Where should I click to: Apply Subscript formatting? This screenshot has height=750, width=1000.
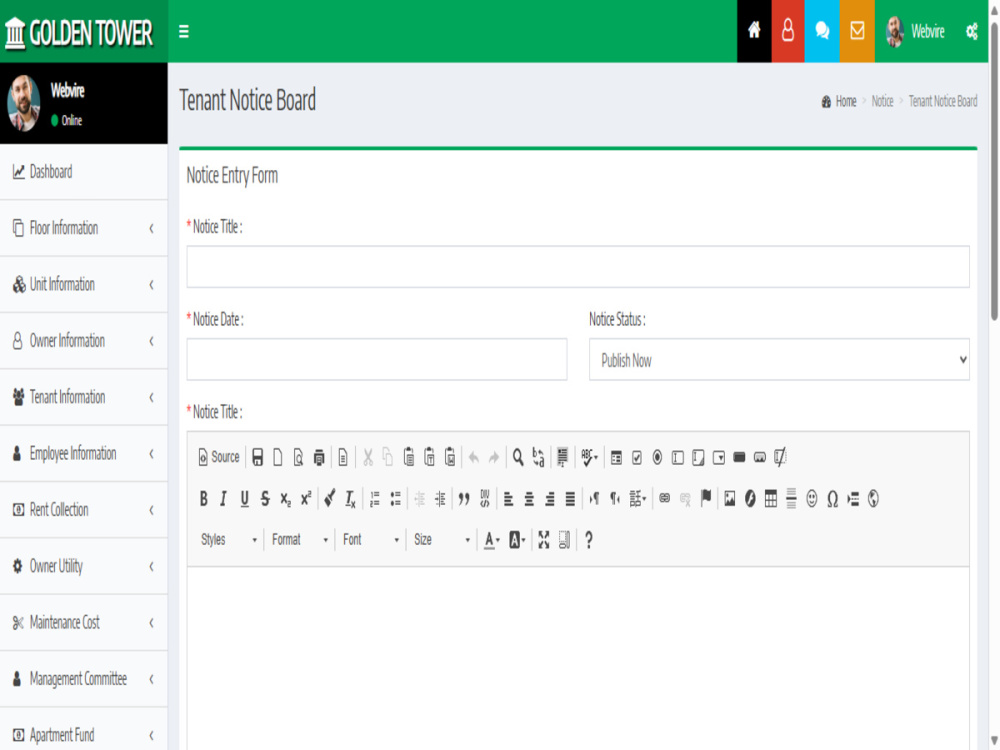[286, 499]
